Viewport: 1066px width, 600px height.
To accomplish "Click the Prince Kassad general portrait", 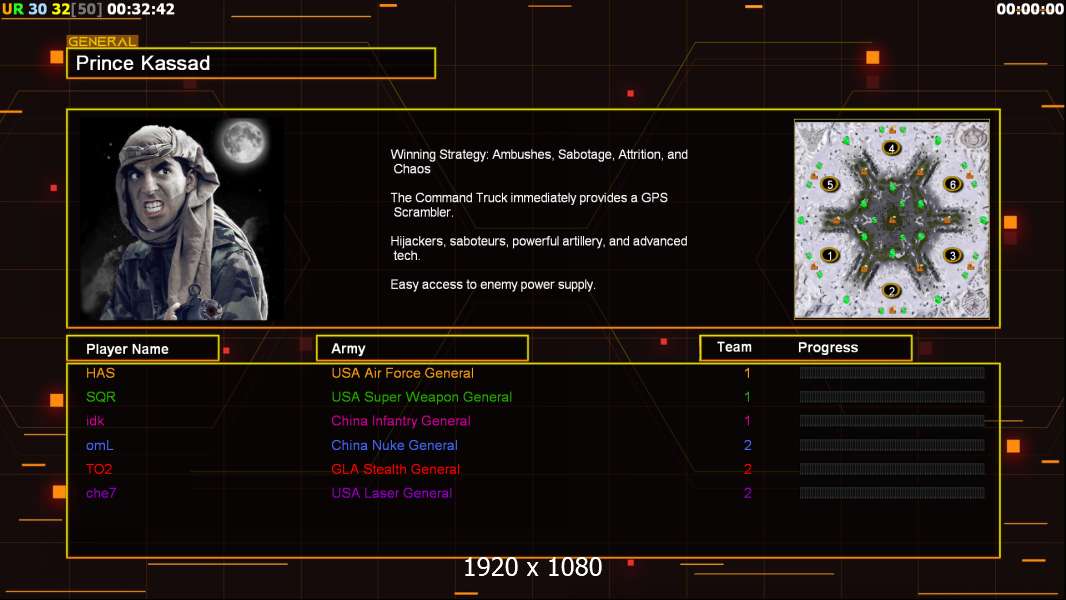I will coord(182,219).
